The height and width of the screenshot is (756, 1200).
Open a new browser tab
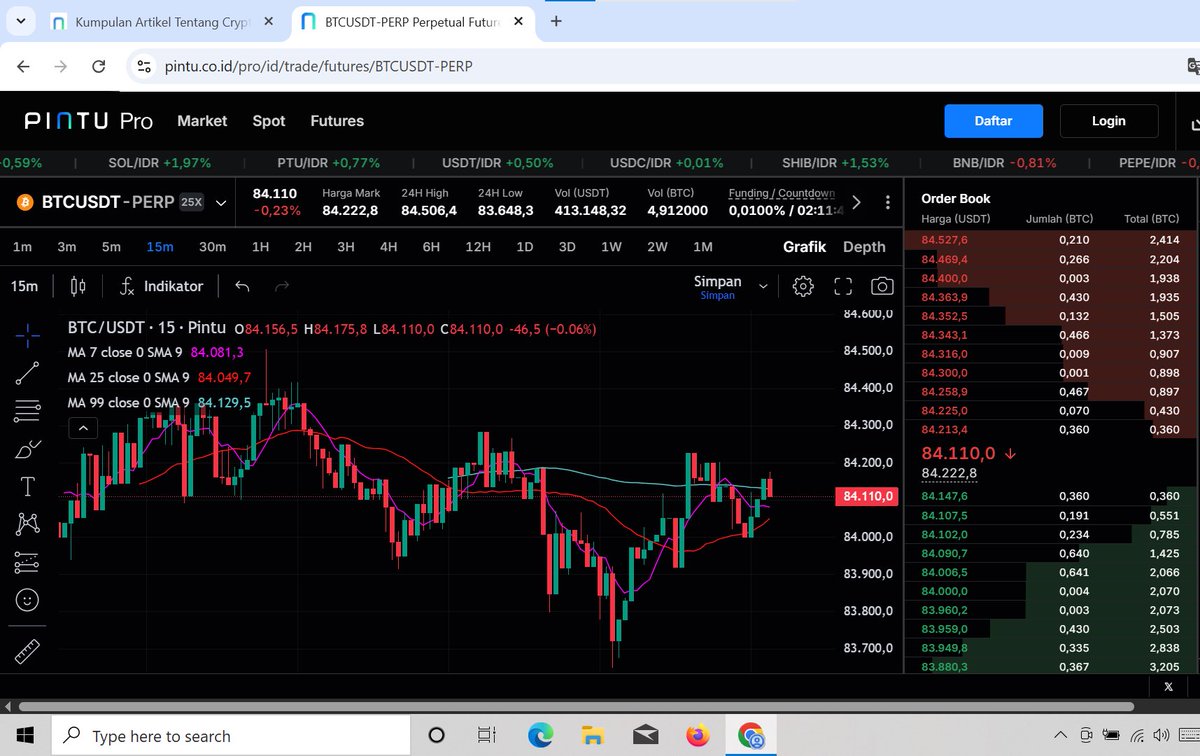pos(556,21)
